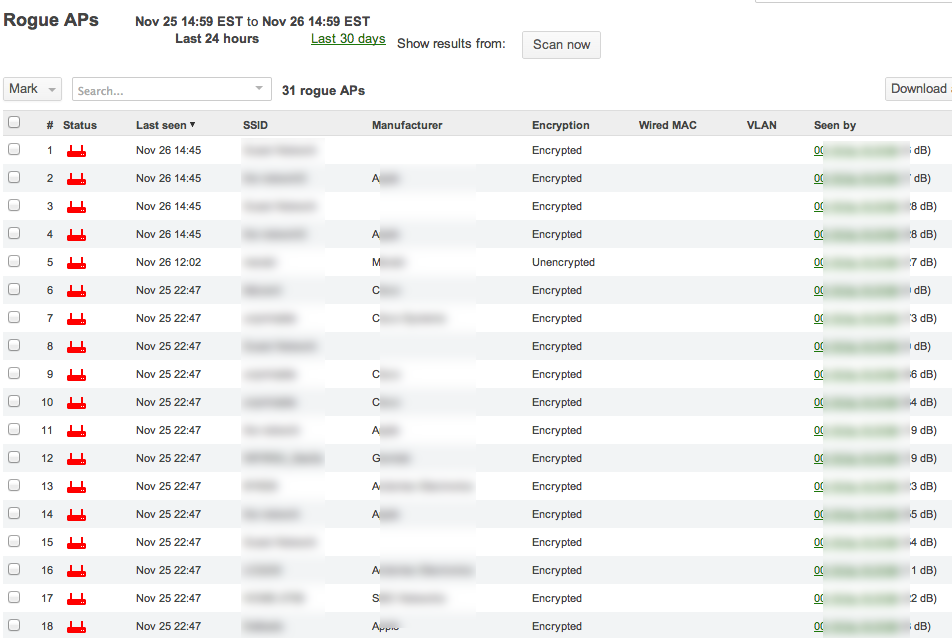The width and height of the screenshot is (952, 638).
Task: Sort the table by the SSID column
Action: click(255, 125)
